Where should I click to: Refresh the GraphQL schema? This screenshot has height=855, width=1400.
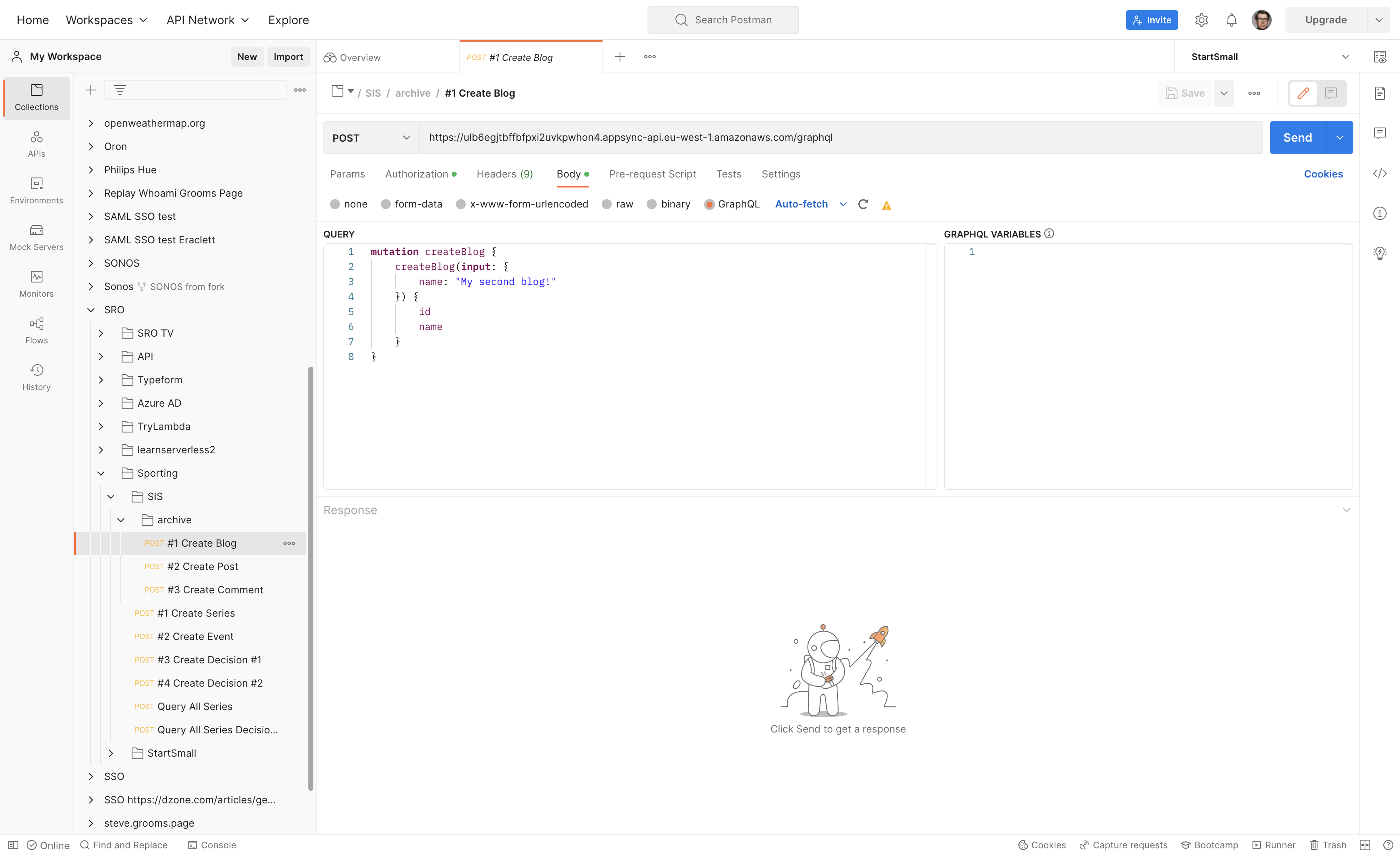pos(863,204)
